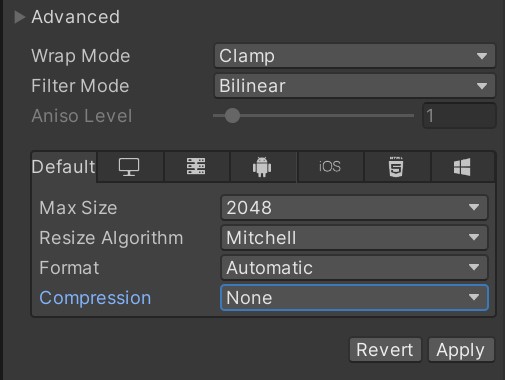This screenshot has height=380, width=505.
Task: Click the Aniso Level value field
Action: 459,116
